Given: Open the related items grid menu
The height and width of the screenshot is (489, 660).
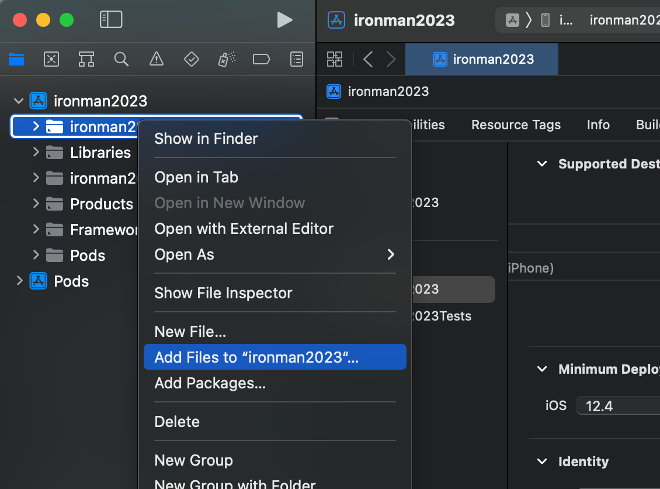Looking at the screenshot, I should [x=334, y=59].
